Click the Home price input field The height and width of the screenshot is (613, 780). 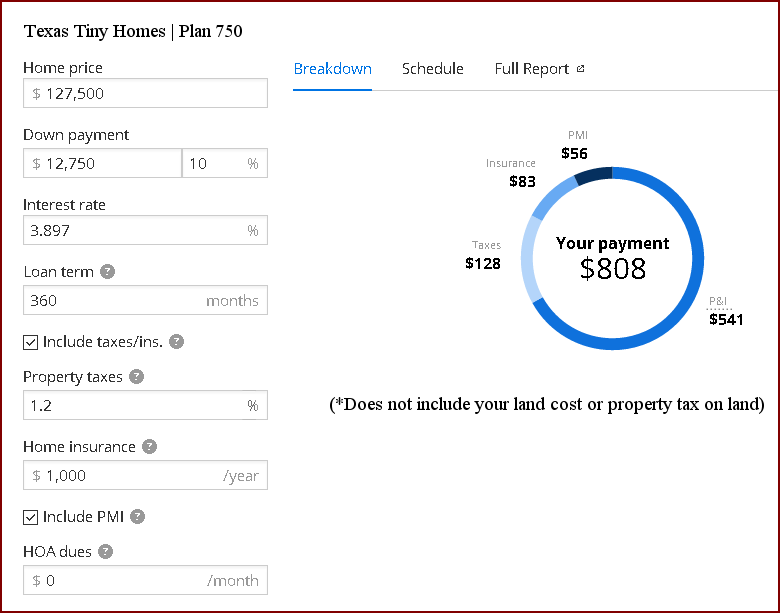pyautogui.click(x=145, y=93)
